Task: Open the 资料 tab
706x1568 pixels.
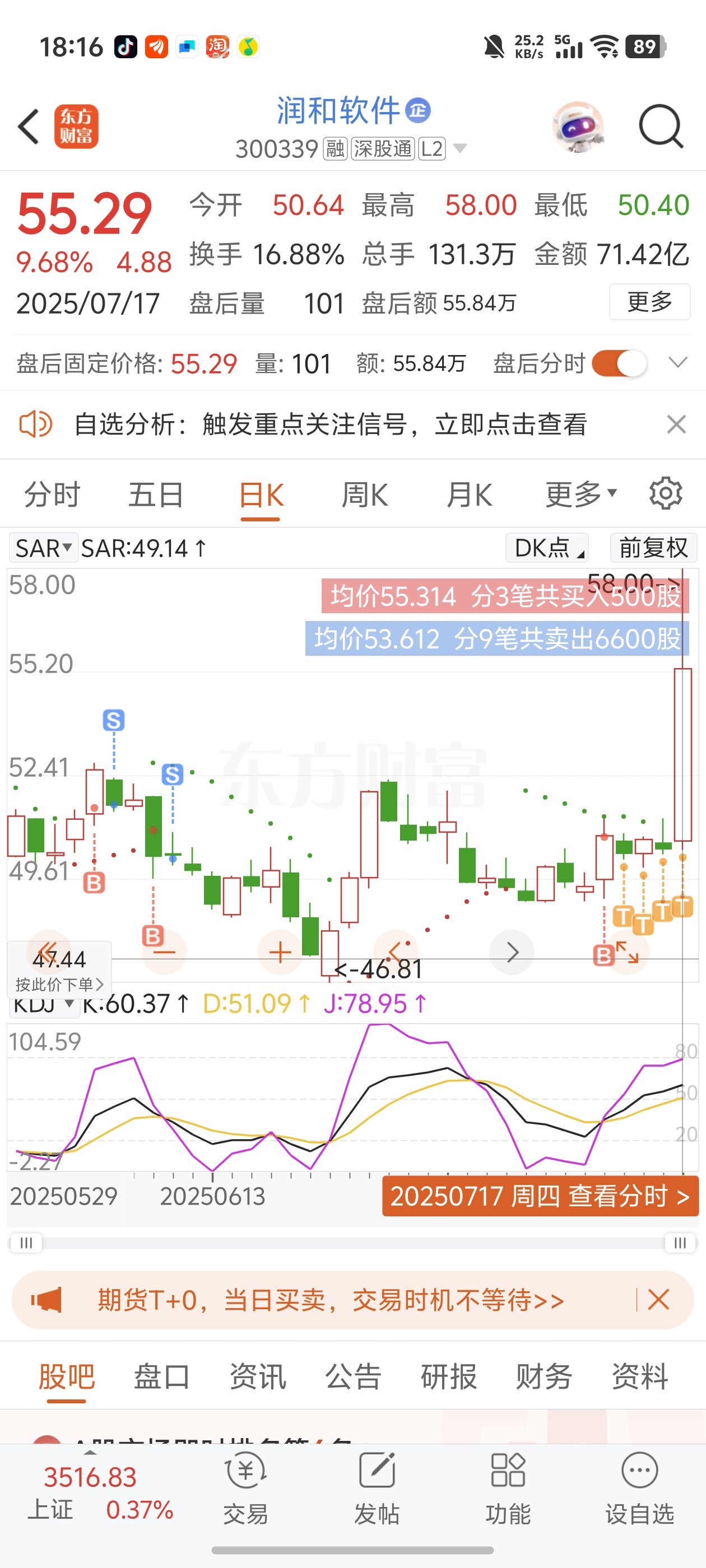Action: click(x=640, y=1376)
